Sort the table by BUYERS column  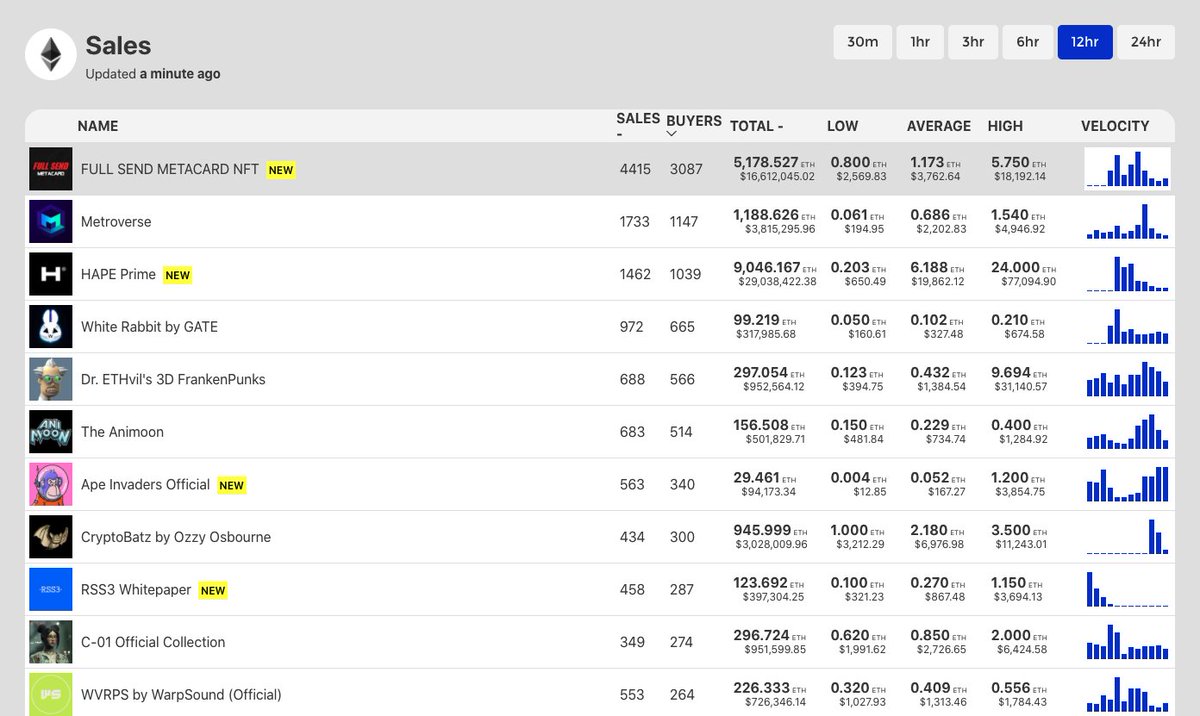694,125
